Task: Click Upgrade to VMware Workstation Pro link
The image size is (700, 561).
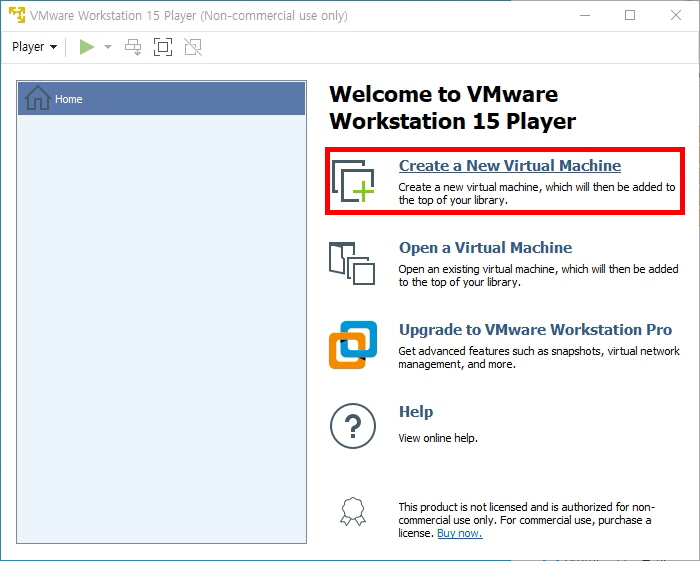Action: 535,330
